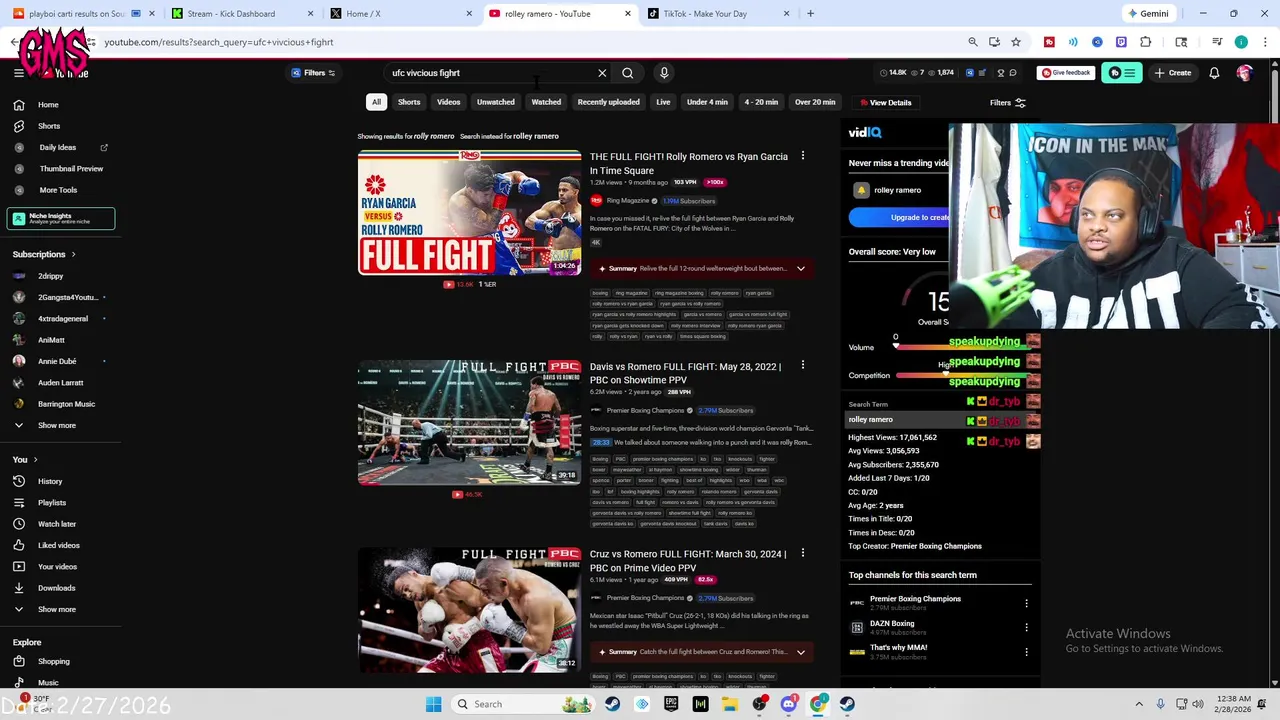This screenshot has height=720, width=1280.
Task: Expand Summary for Ryan Garcia fight video
Action: (x=800, y=269)
